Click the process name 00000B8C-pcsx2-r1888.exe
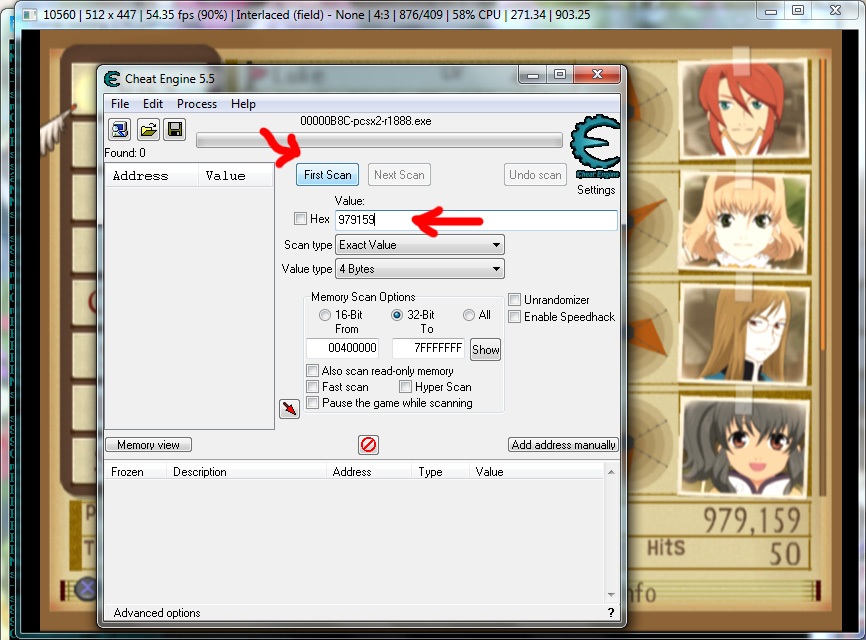866x640 pixels. (366, 121)
